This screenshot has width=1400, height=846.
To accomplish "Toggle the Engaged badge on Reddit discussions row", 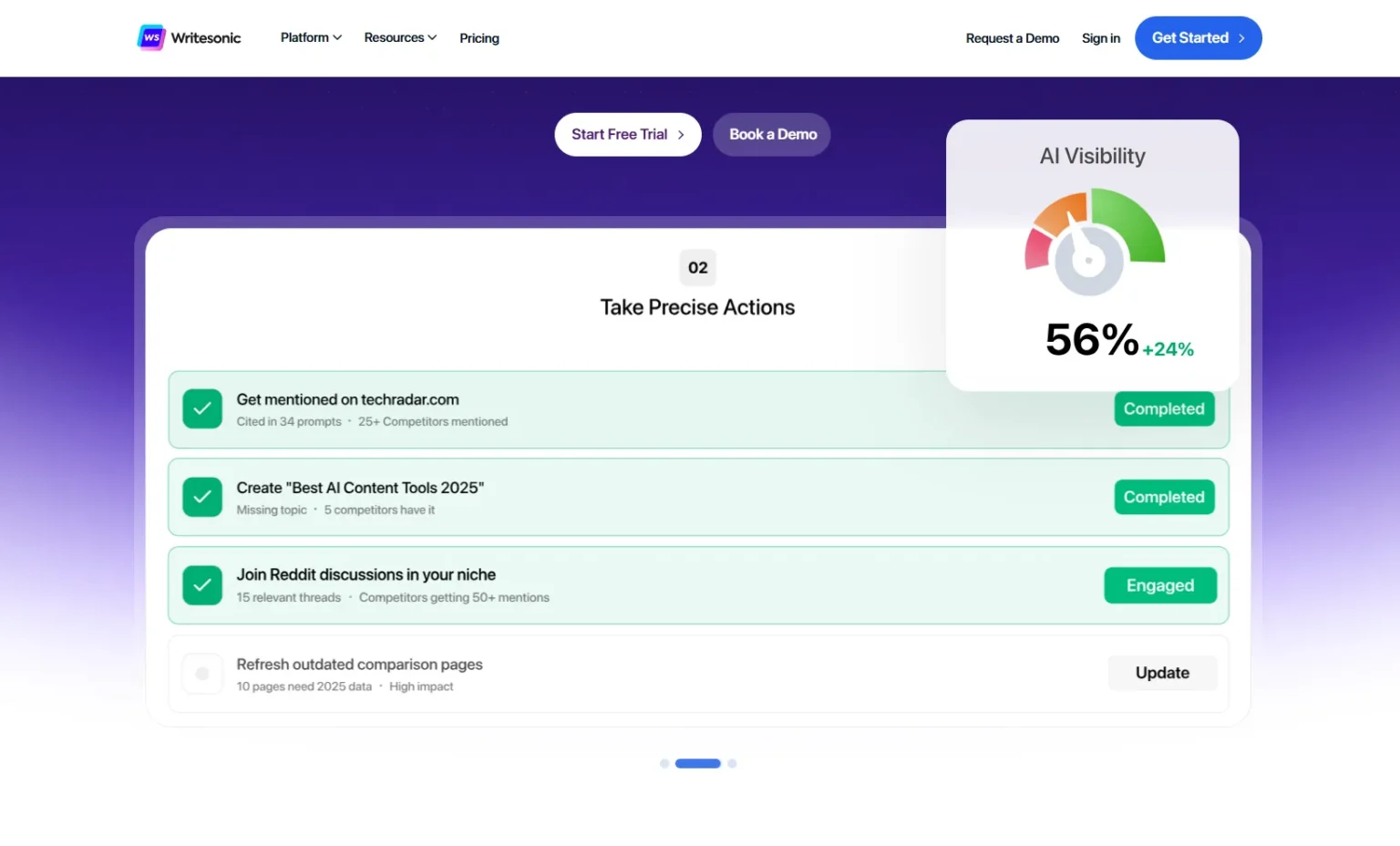I will click(1159, 584).
